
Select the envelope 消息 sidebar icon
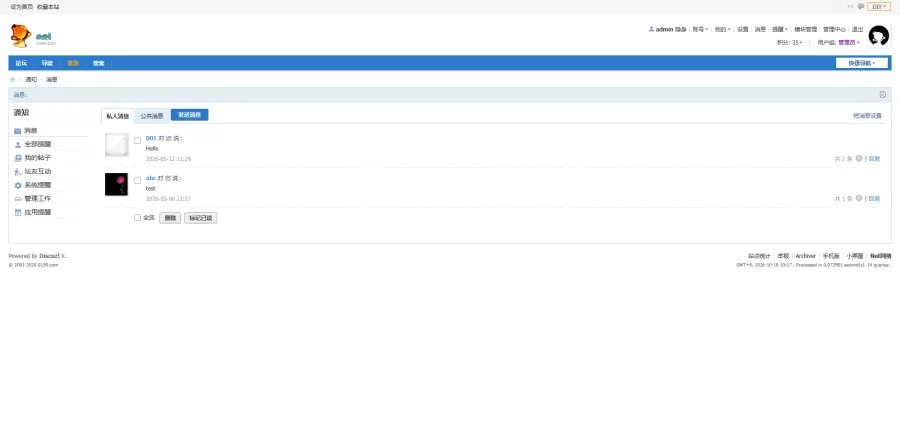[x=18, y=131]
